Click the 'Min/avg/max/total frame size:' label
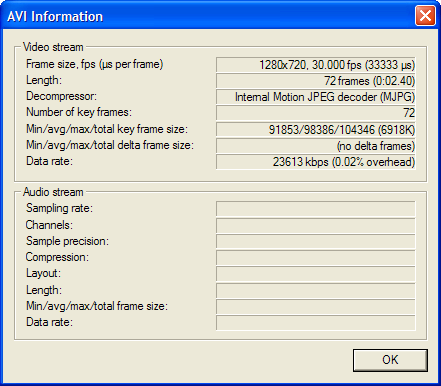This screenshot has width=441, height=386. click(x=97, y=306)
